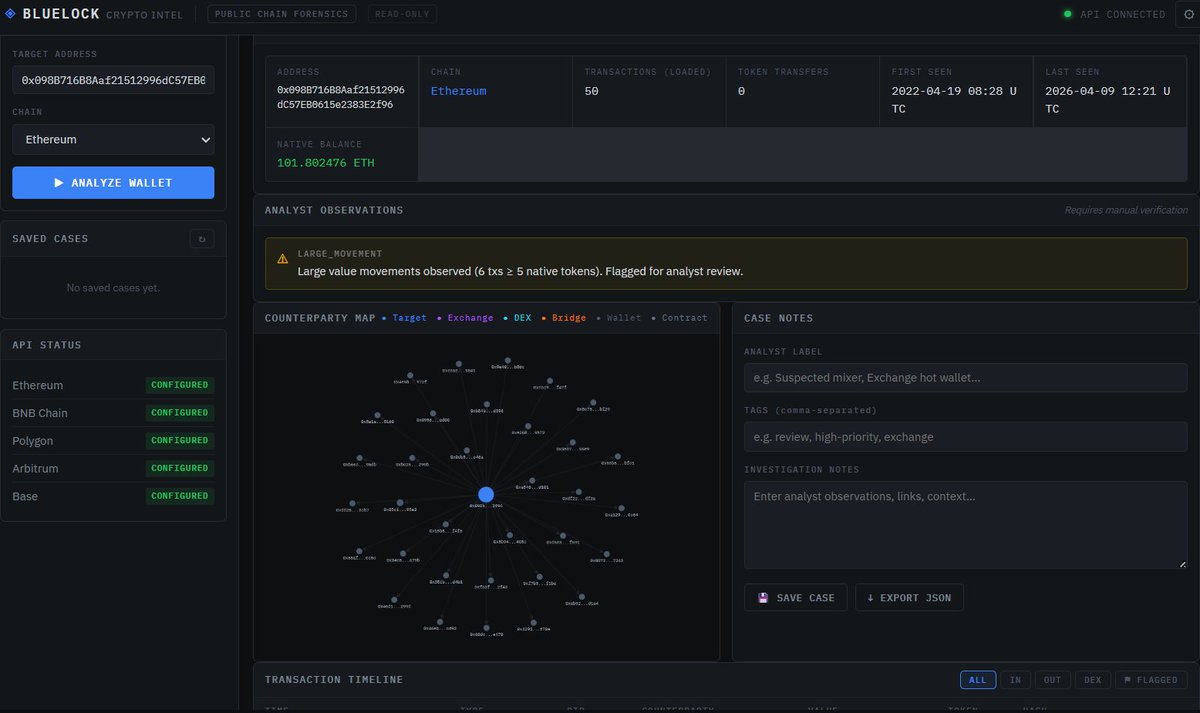Focus the Investigation Notes text area
Viewport: 1200px width, 713px height.
click(965, 525)
